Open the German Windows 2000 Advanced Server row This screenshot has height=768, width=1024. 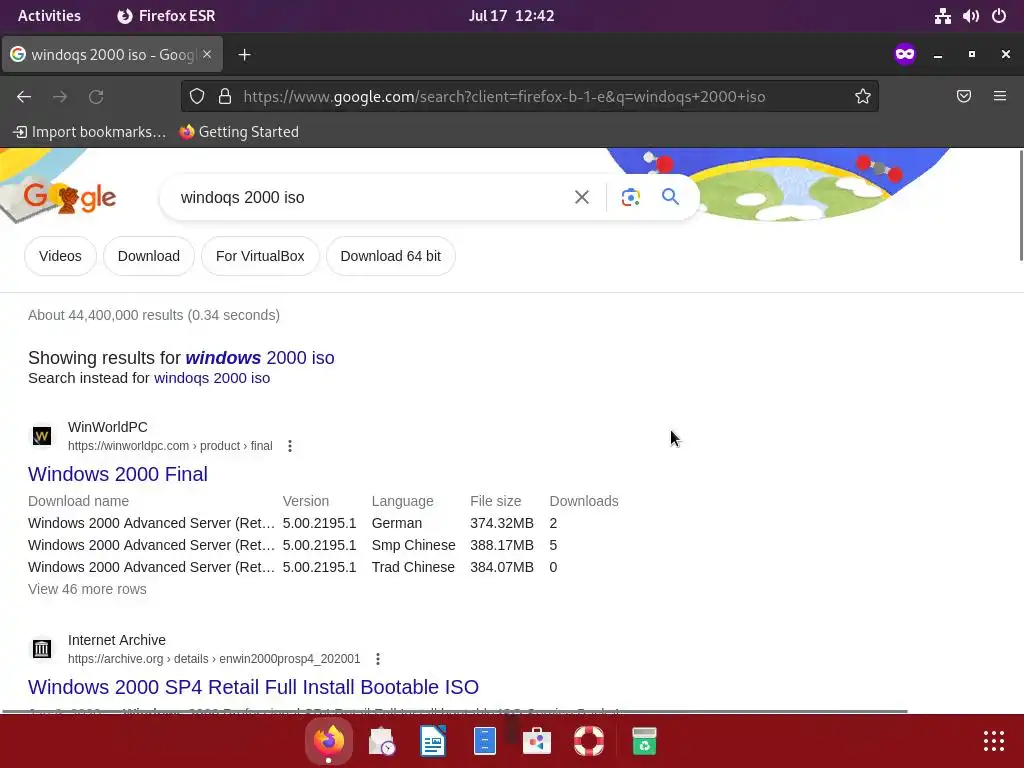coord(293,523)
